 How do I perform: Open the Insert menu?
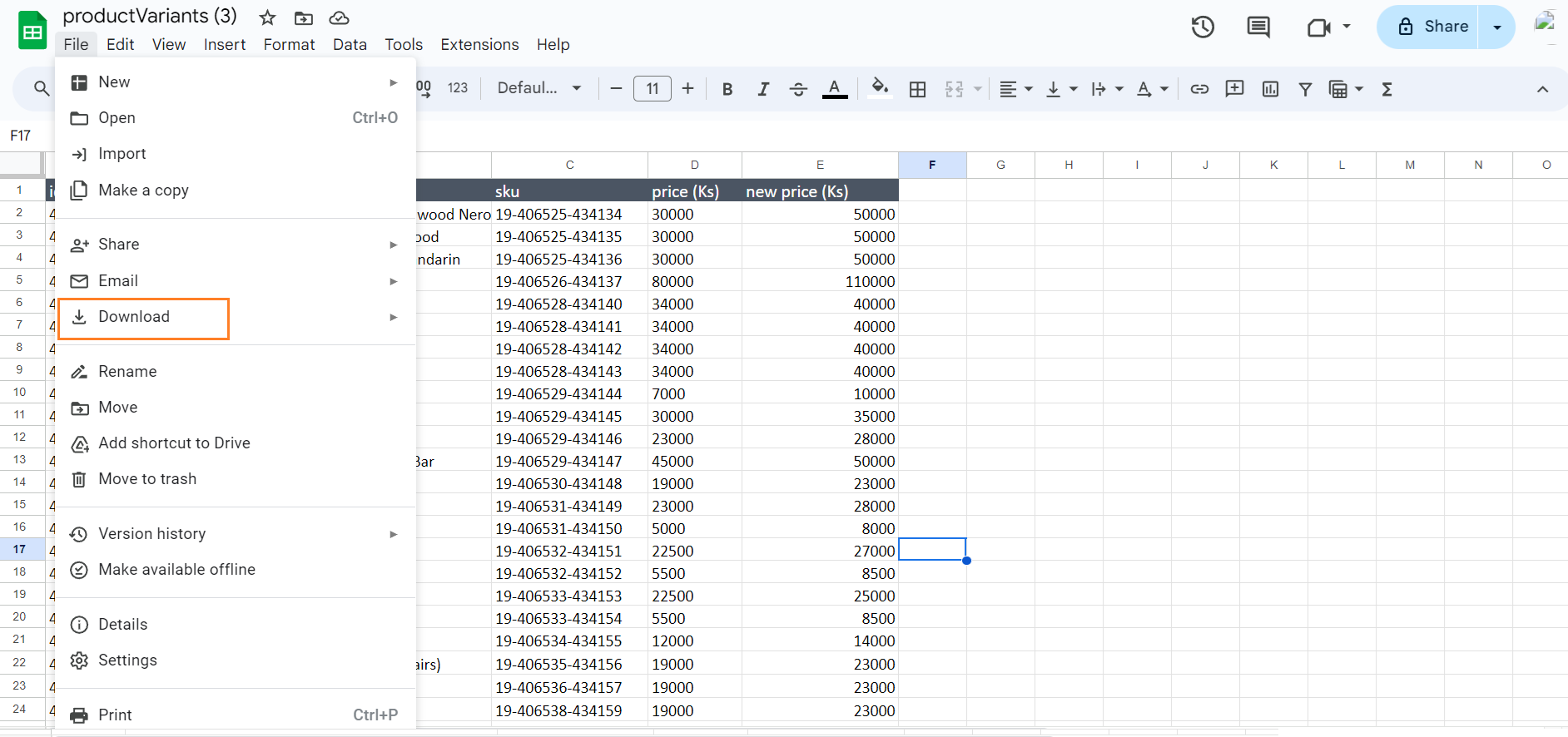point(225,44)
